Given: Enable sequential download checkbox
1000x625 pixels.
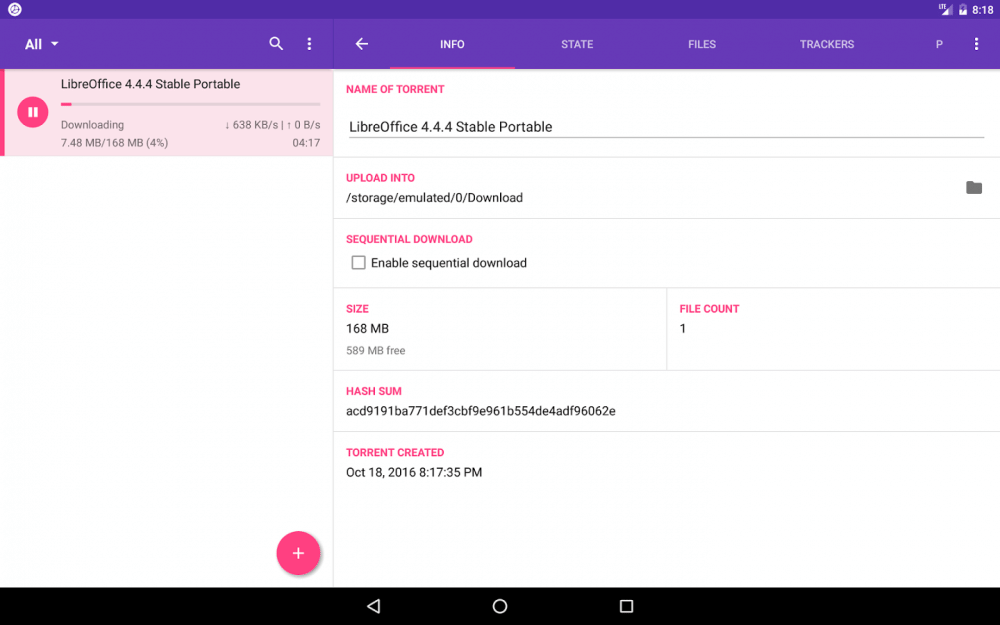Looking at the screenshot, I should pyautogui.click(x=358, y=263).
